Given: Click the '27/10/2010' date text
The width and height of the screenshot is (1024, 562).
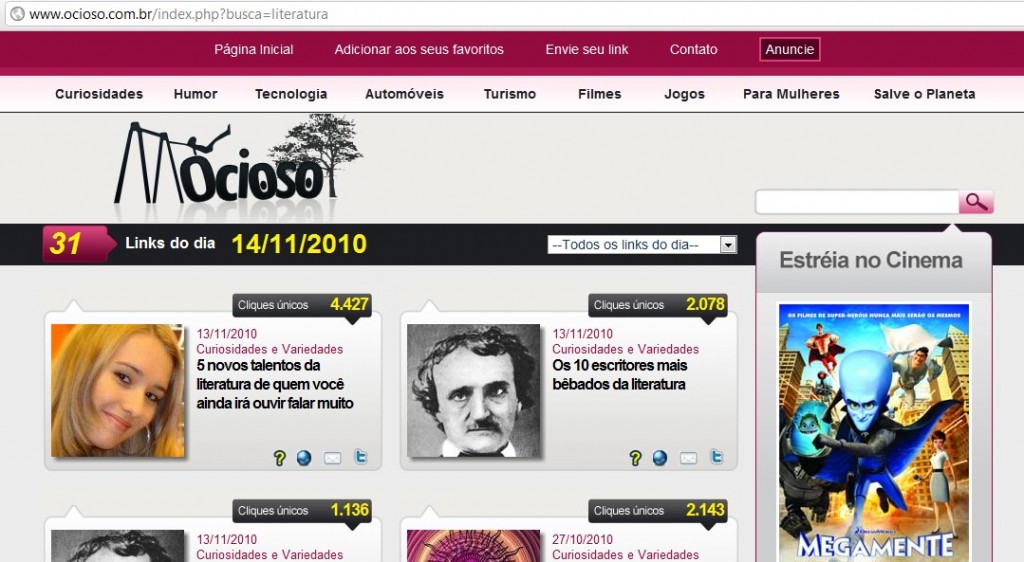Looking at the screenshot, I should [583, 540].
